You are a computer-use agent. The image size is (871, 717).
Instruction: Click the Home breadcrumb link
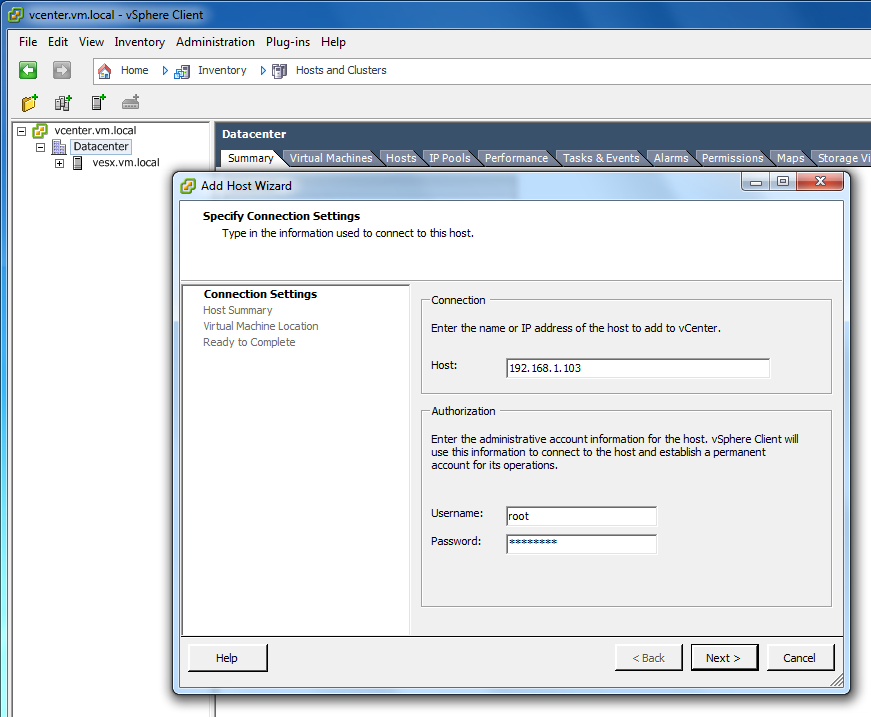pyautogui.click(x=134, y=71)
